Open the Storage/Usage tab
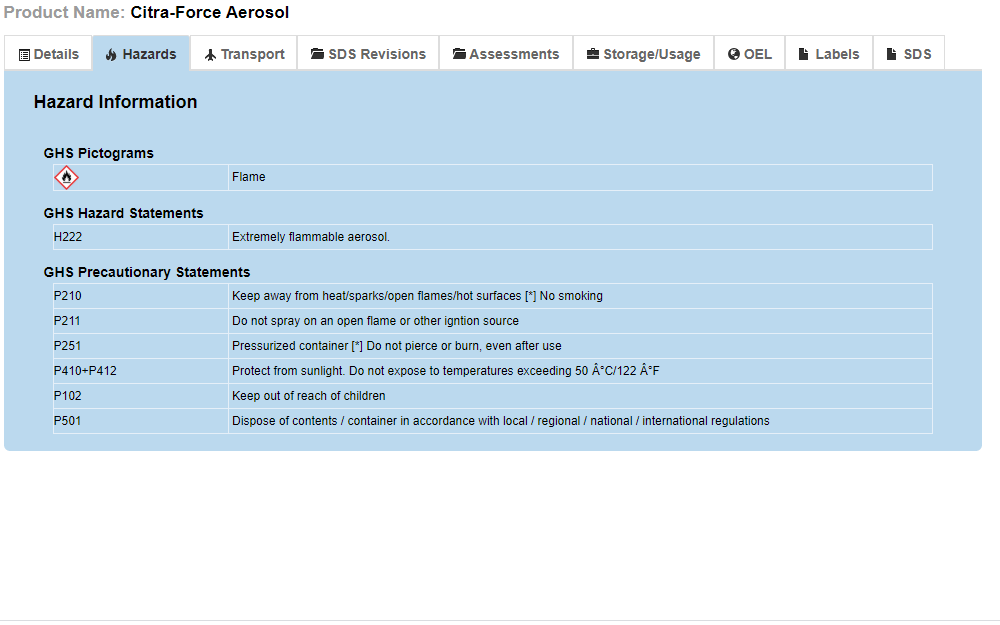This screenshot has width=1000, height=625. pos(643,54)
